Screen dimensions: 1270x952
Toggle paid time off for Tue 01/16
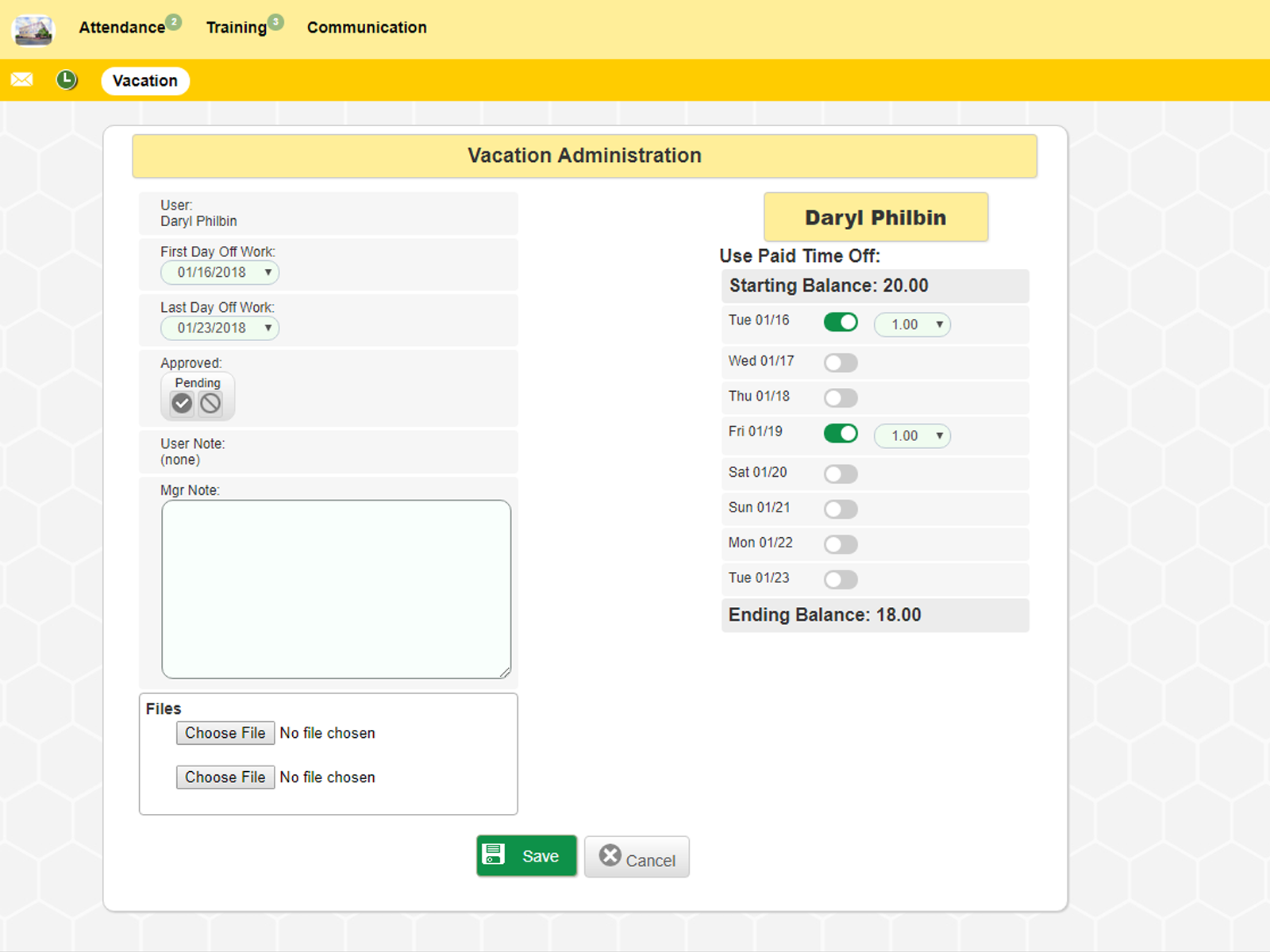pos(841,322)
